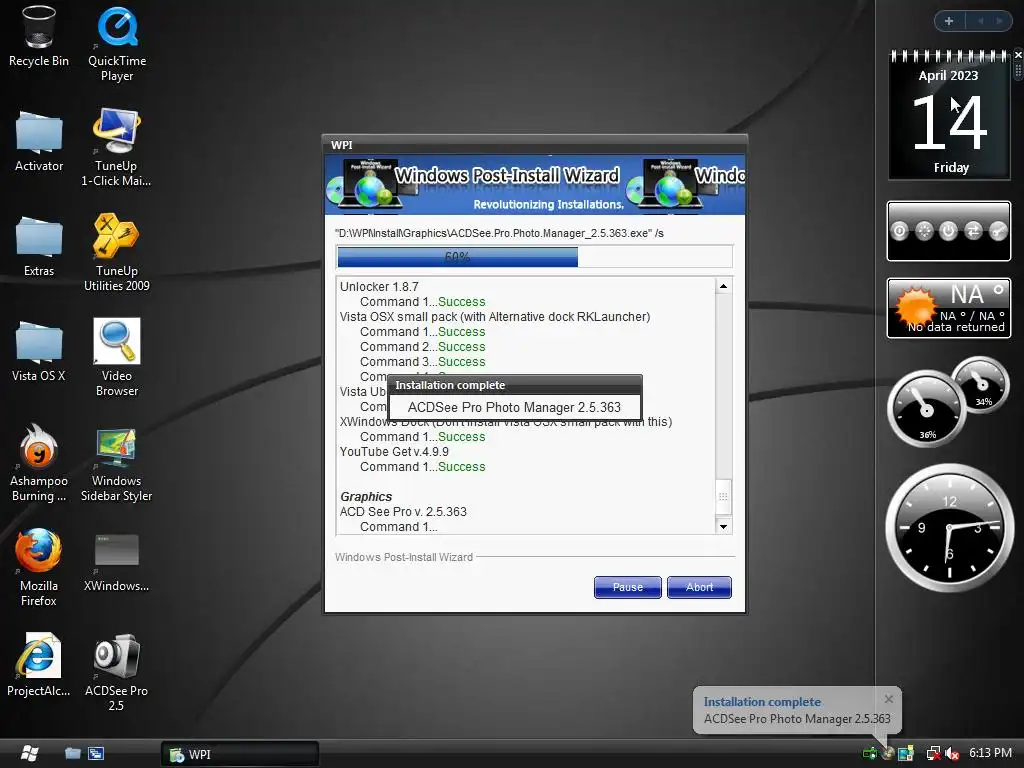Click the folder quick launch icon in taskbar
The height and width of the screenshot is (768, 1024).
[x=72, y=754]
